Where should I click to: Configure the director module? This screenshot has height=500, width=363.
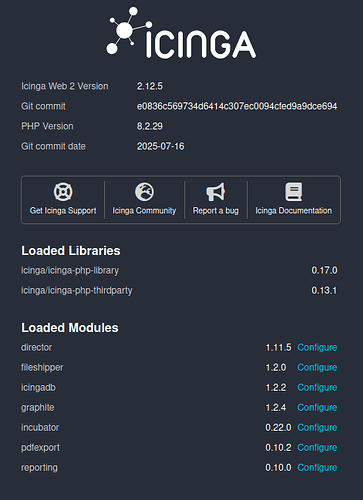click(317, 347)
